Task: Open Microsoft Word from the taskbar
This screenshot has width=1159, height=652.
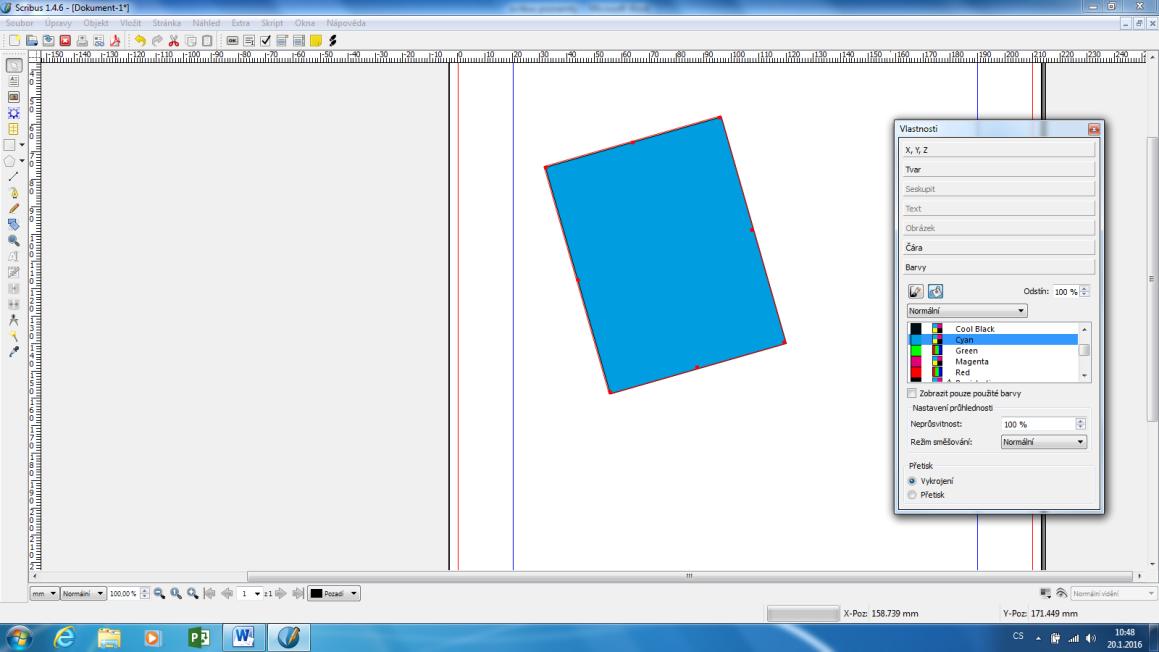Action: click(x=243, y=637)
